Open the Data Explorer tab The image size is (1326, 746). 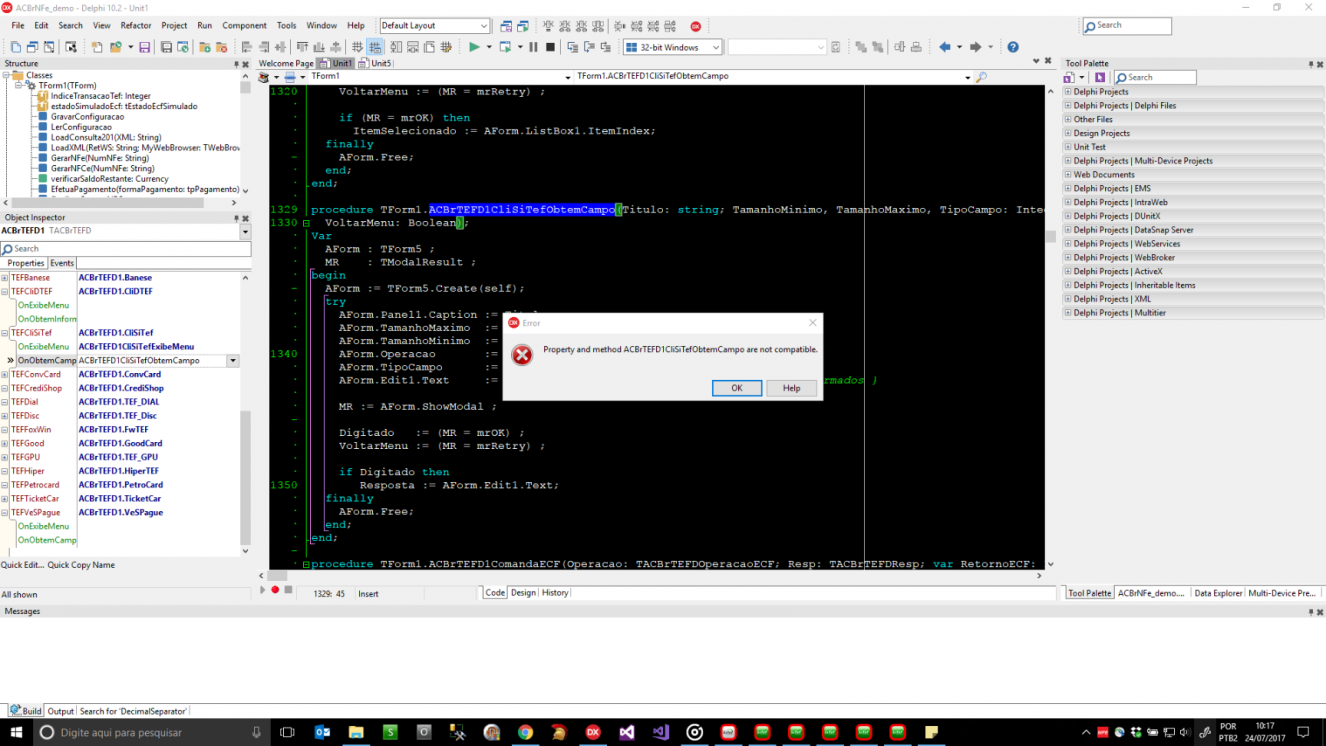click(1218, 593)
